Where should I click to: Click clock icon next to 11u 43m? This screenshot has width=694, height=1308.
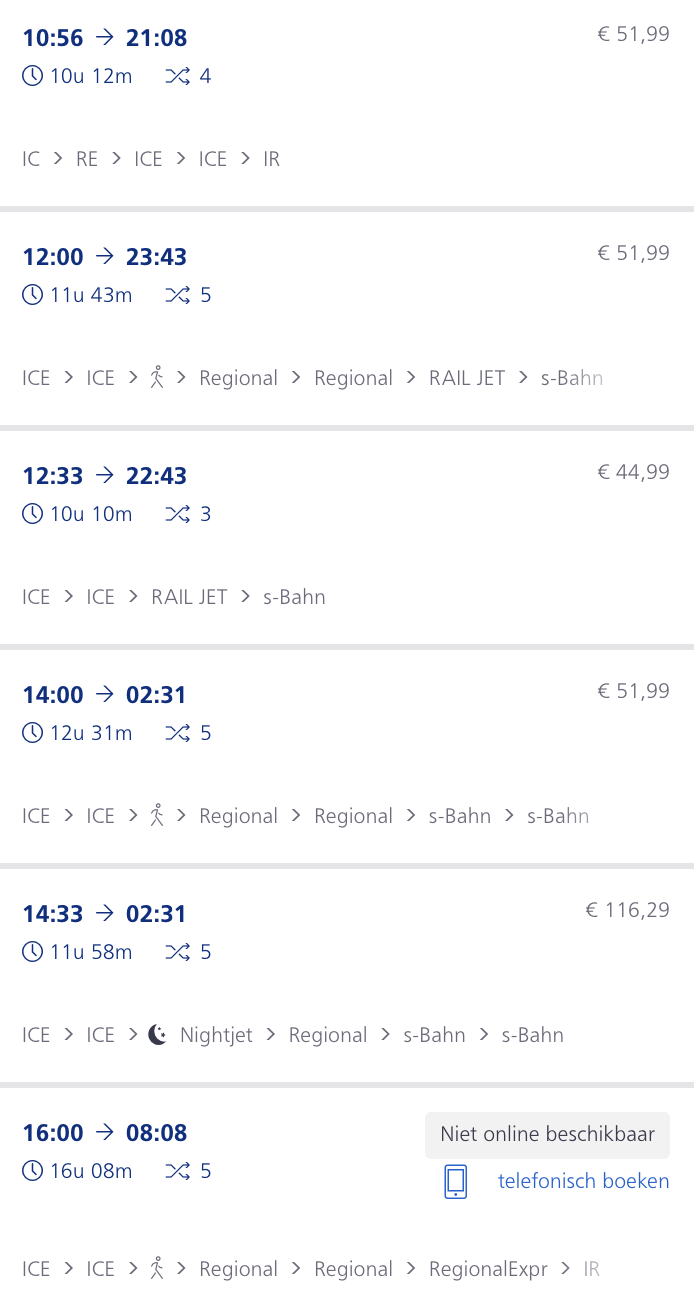click(x=33, y=295)
